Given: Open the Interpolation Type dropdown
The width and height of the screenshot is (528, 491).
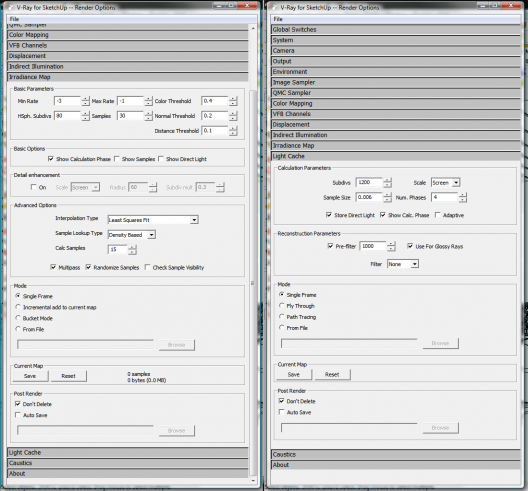Looking at the screenshot, I should tap(153, 220).
